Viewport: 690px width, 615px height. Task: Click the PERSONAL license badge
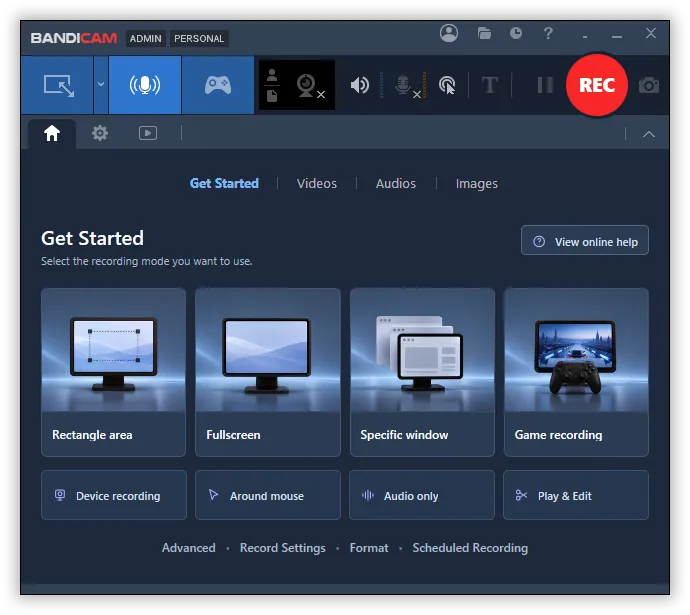(x=199, y=39)
